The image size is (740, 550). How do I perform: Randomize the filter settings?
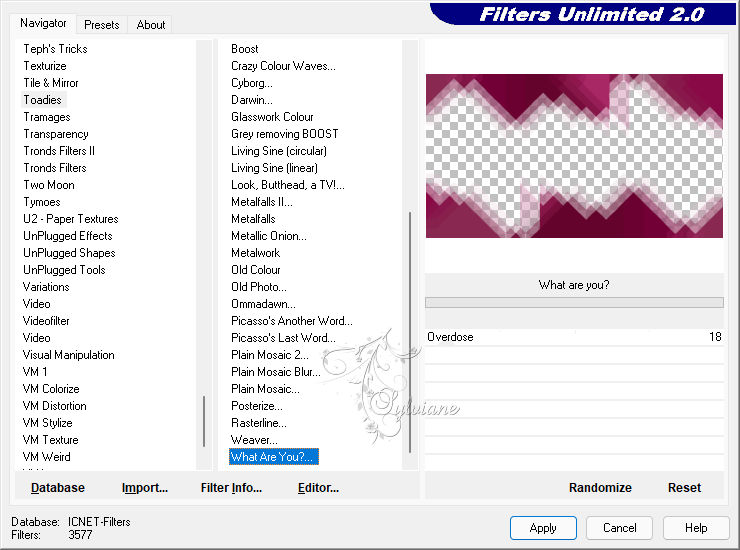[600, 488]
